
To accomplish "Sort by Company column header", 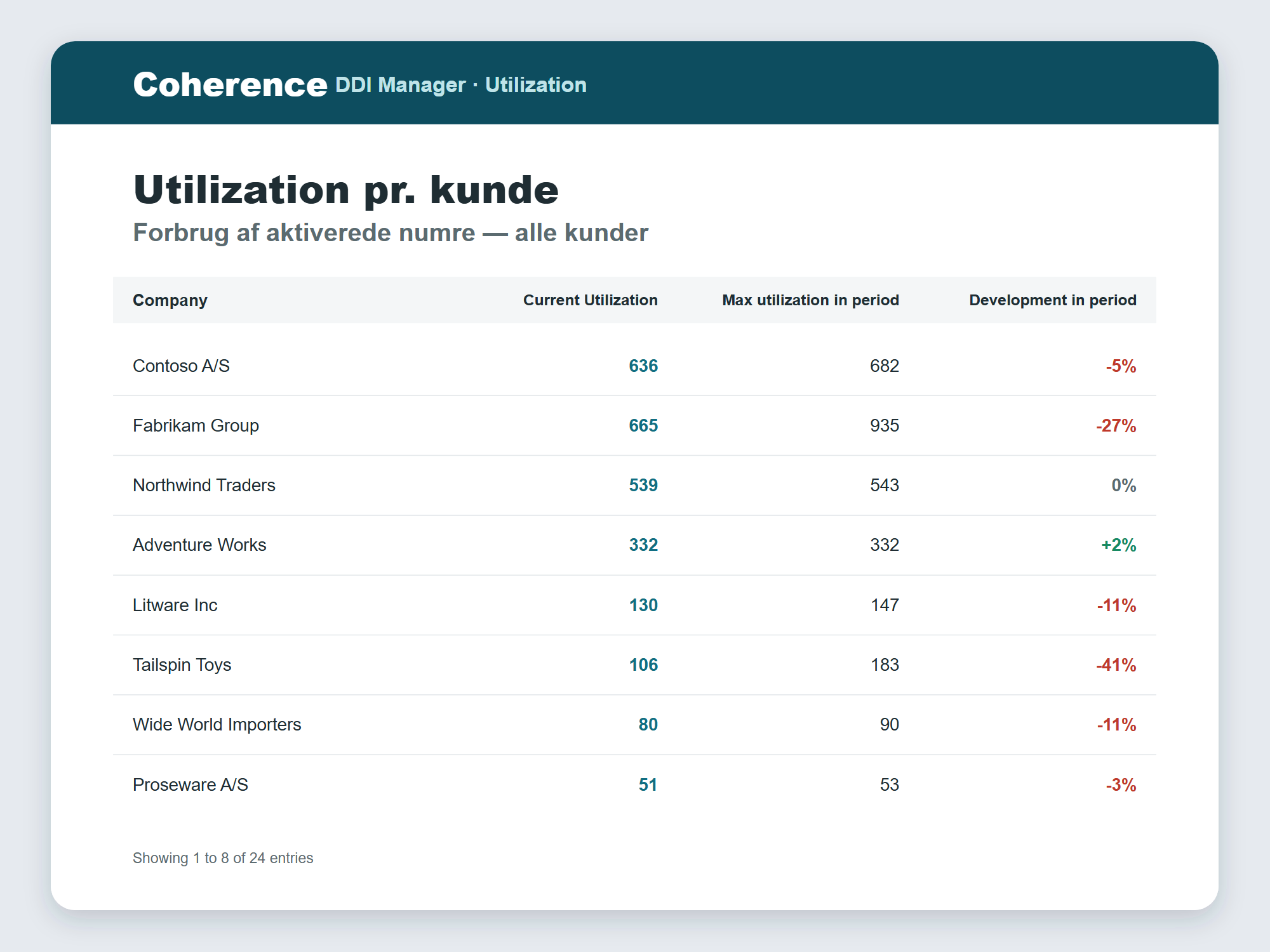I will coord(170,300).
